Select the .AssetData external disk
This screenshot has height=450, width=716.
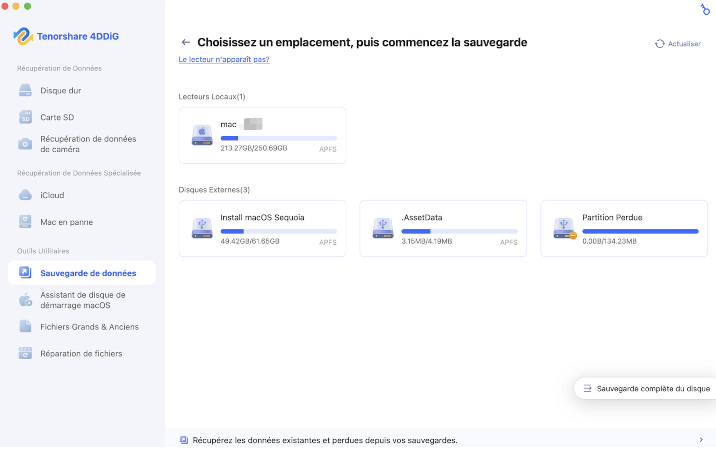[x=443, y=228]
